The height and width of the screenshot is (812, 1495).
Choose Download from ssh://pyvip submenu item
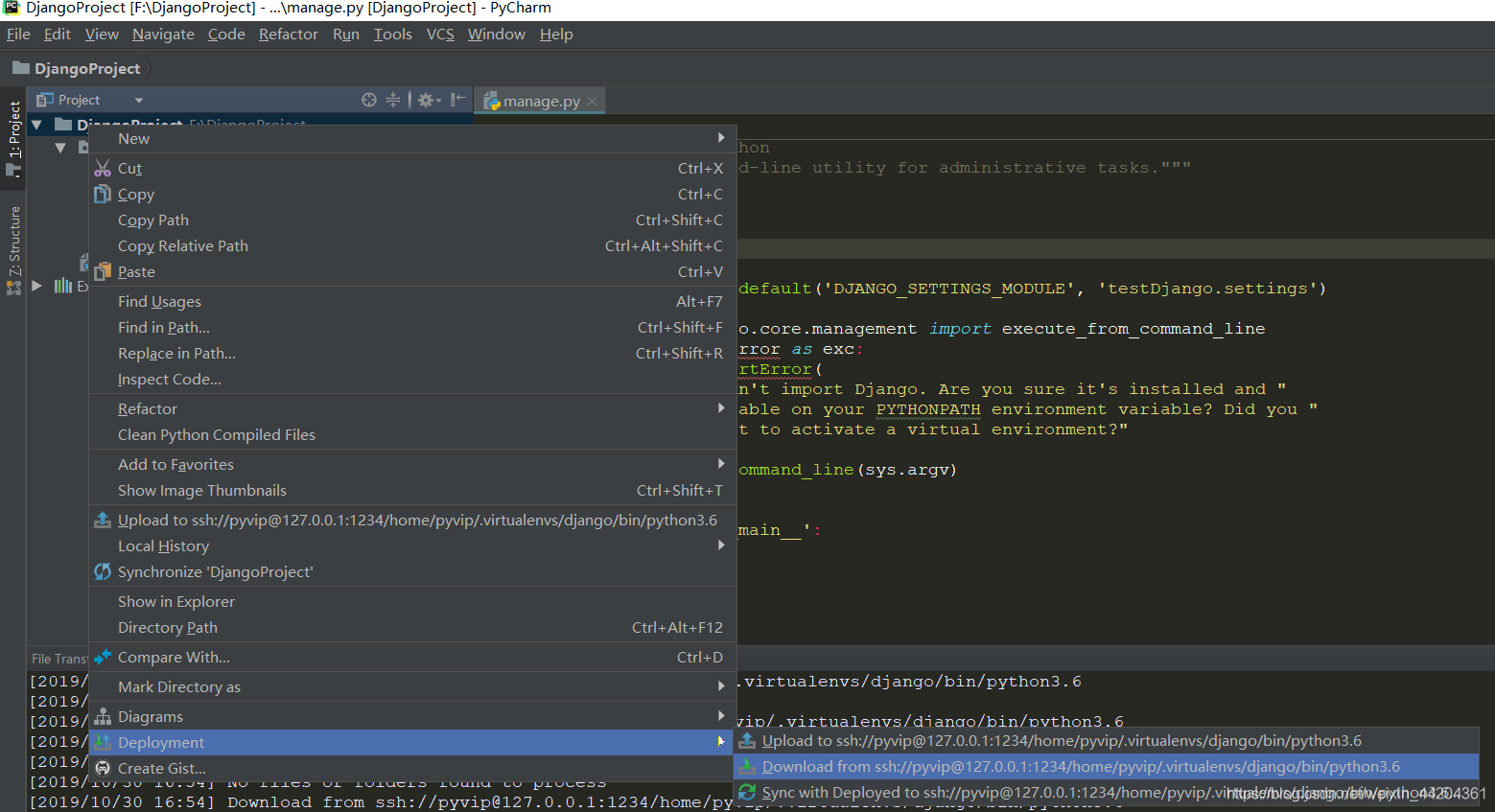click(1107, 767)
